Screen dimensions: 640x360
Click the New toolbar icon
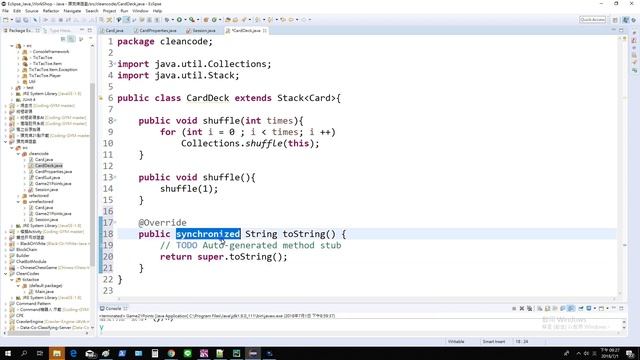[x=5, y=20]
